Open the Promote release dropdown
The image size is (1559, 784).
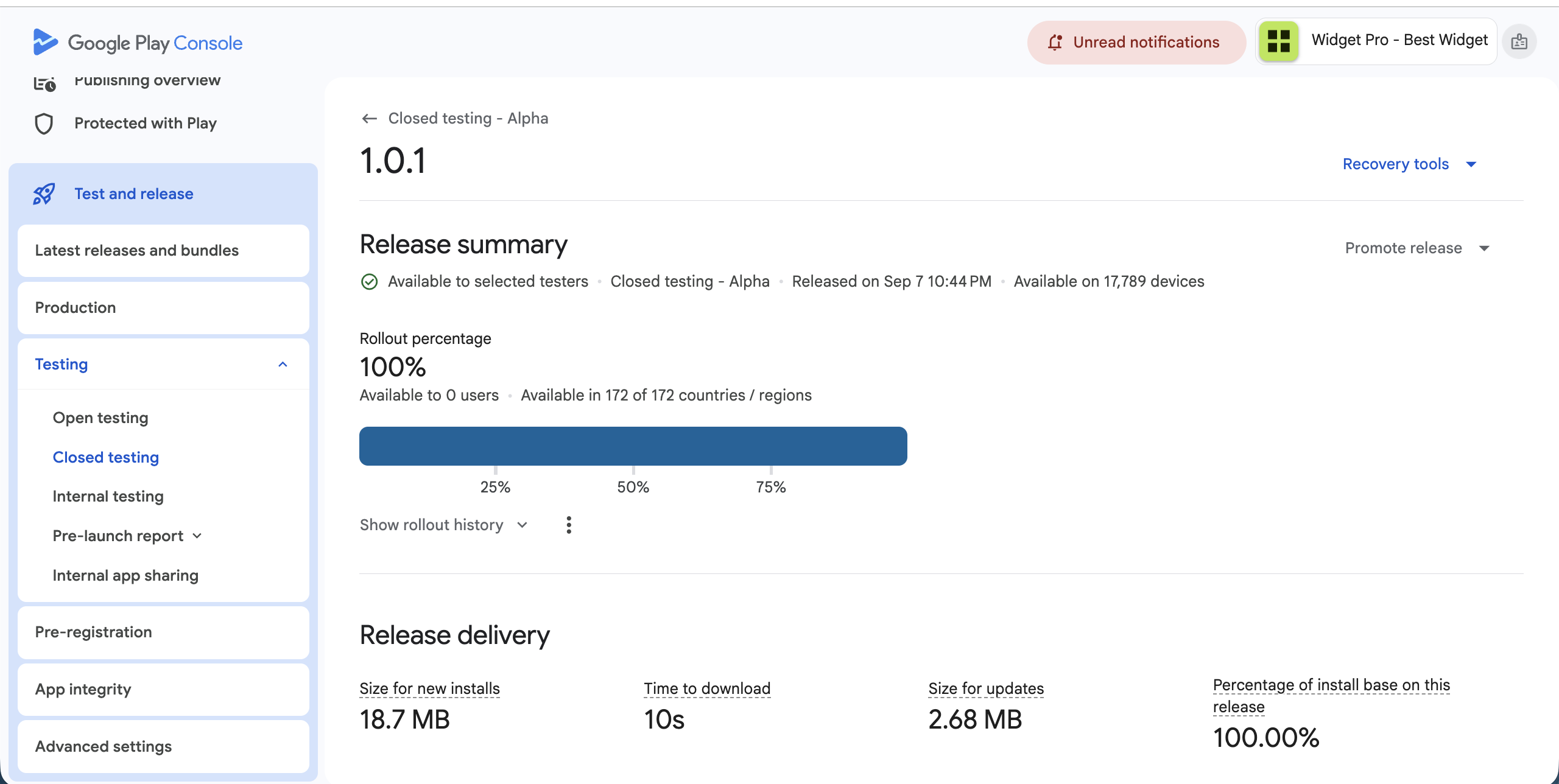tap(1417, 248)
